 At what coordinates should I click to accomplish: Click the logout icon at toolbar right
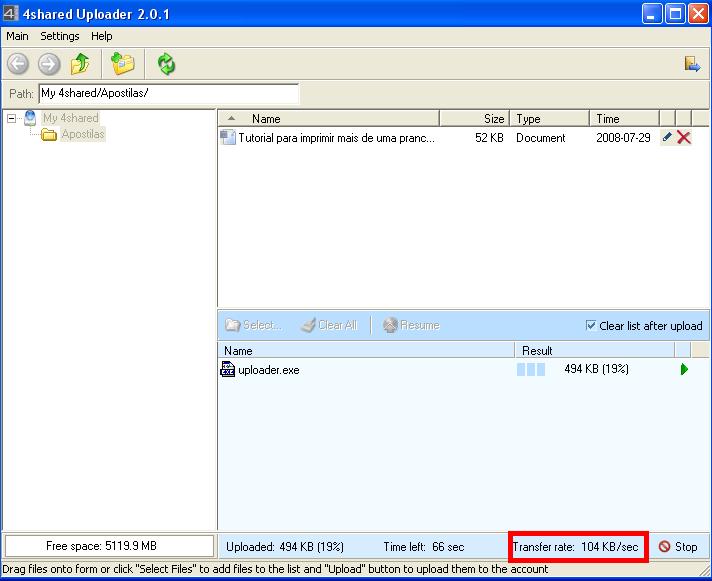pos(692,64)
